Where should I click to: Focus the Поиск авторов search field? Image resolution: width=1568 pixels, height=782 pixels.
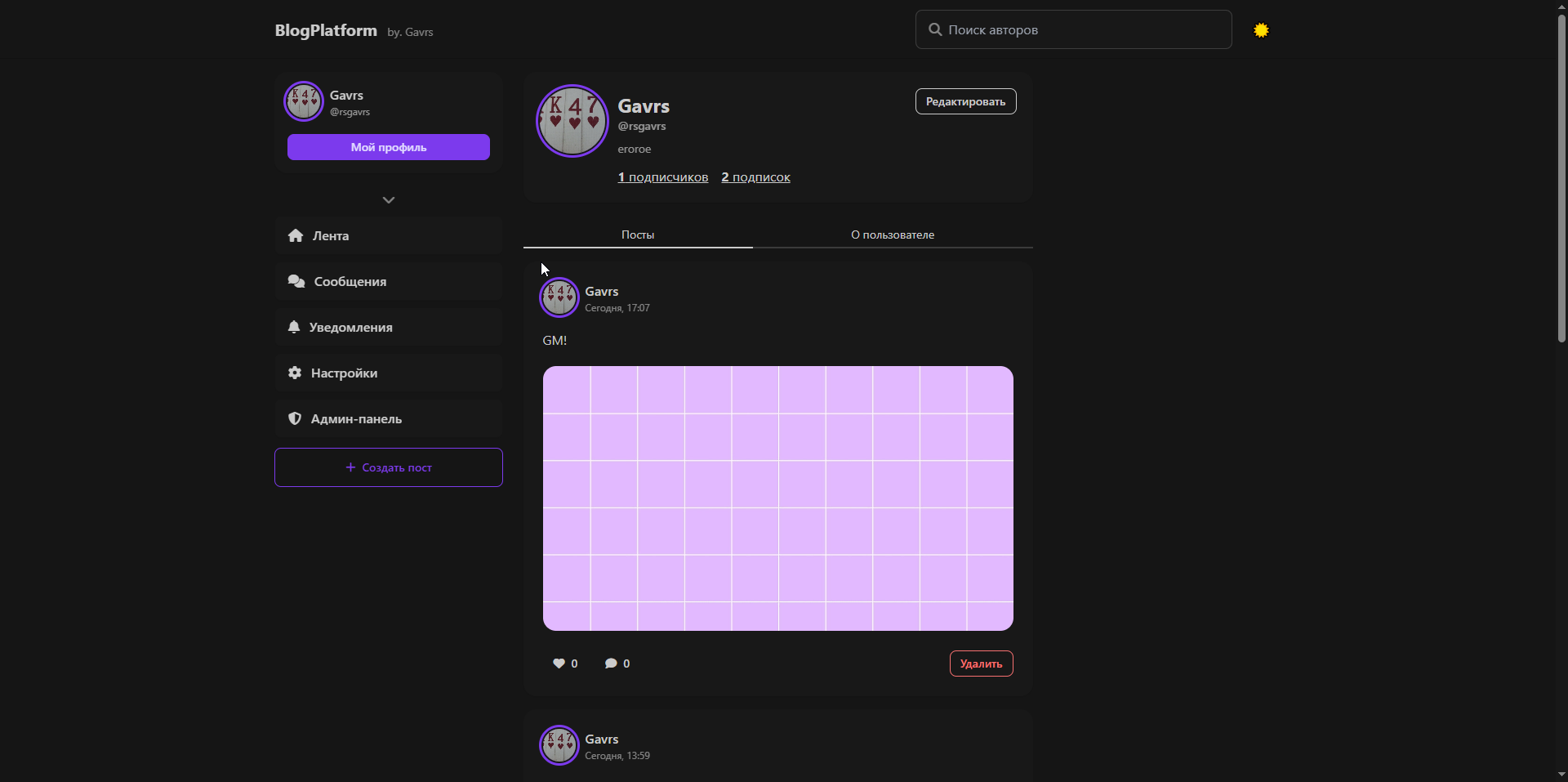coord(1073,29)
